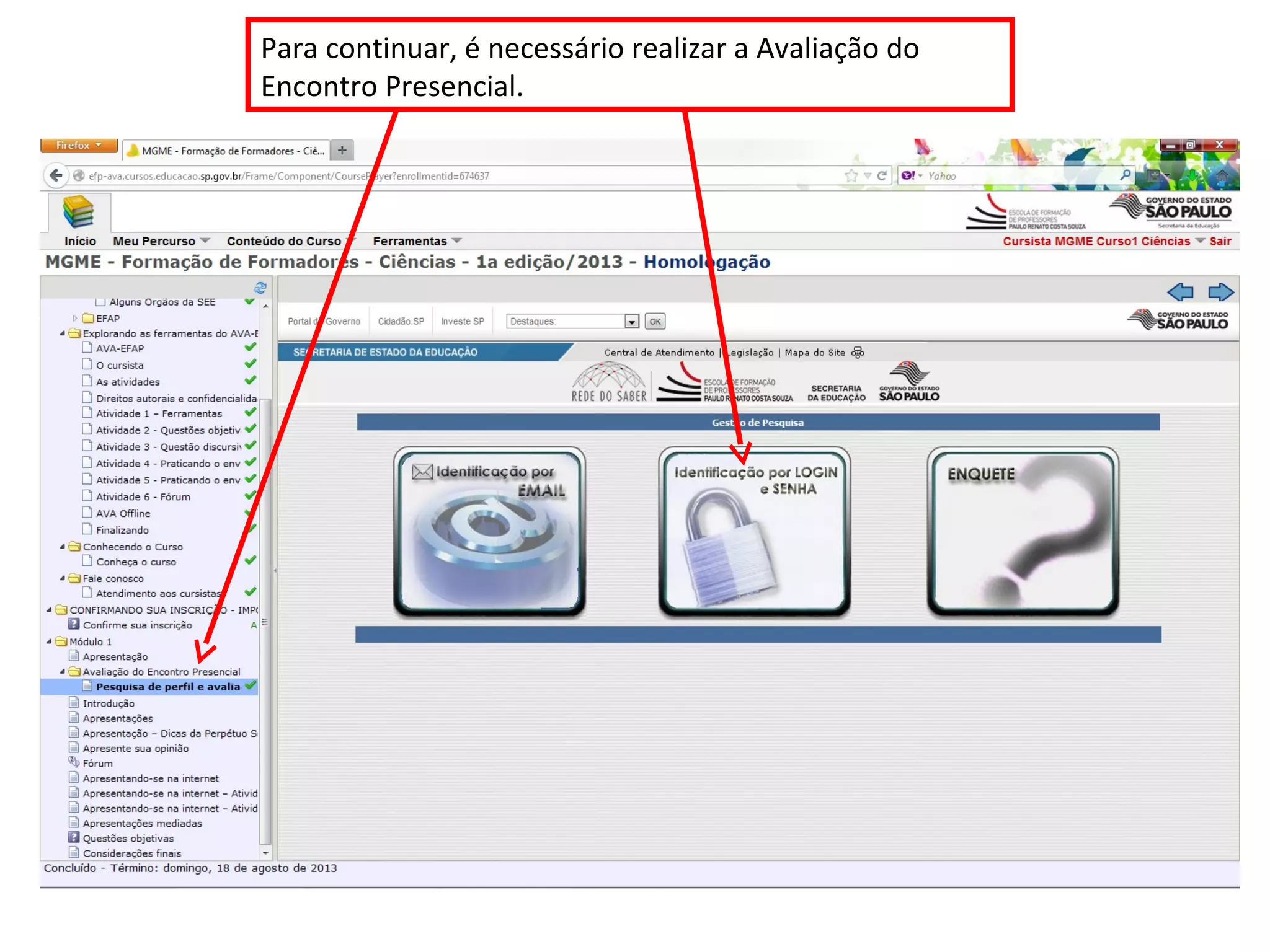The image size is (1270, 952).
Task: Click the tree scrollbar down arrow
Action: (265, 853)
